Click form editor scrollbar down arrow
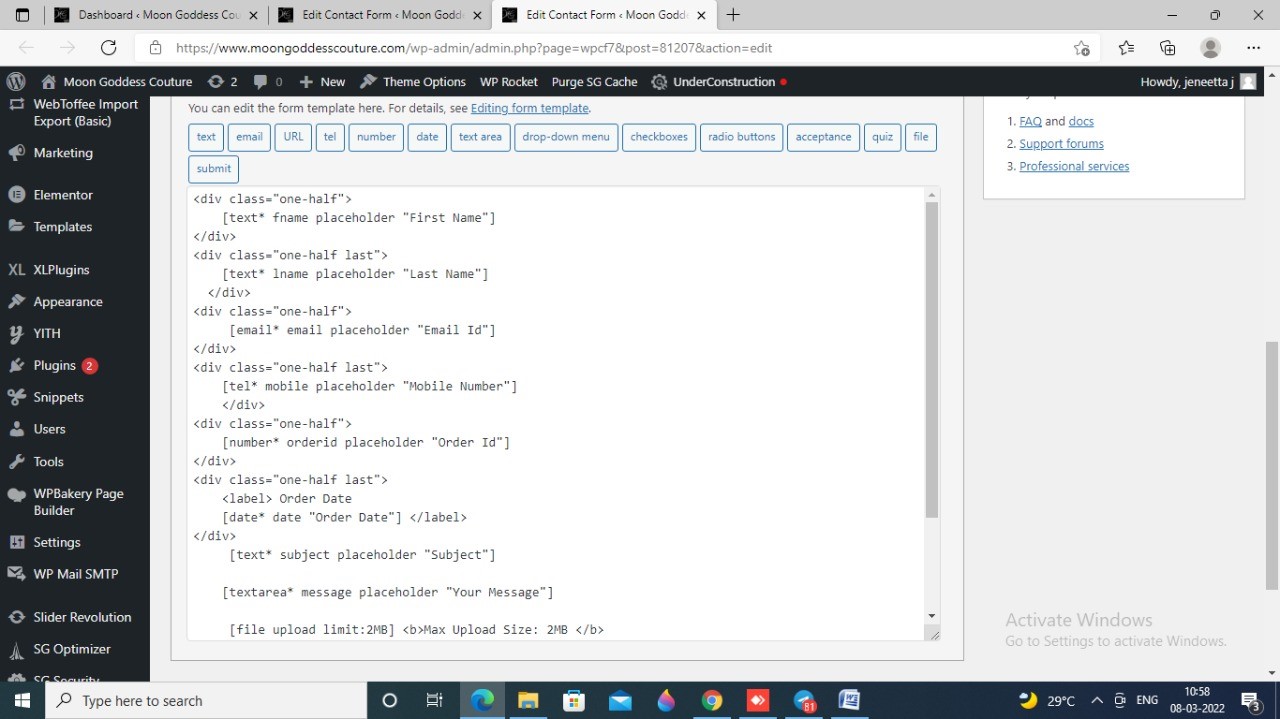Screen dimensions: 1280x719 coord(932,616)
